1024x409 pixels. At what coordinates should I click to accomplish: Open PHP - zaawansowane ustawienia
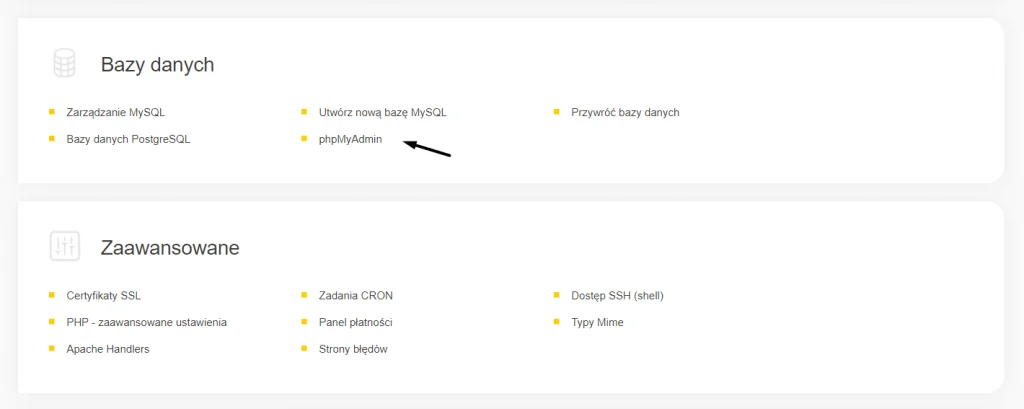coord(146,322)
